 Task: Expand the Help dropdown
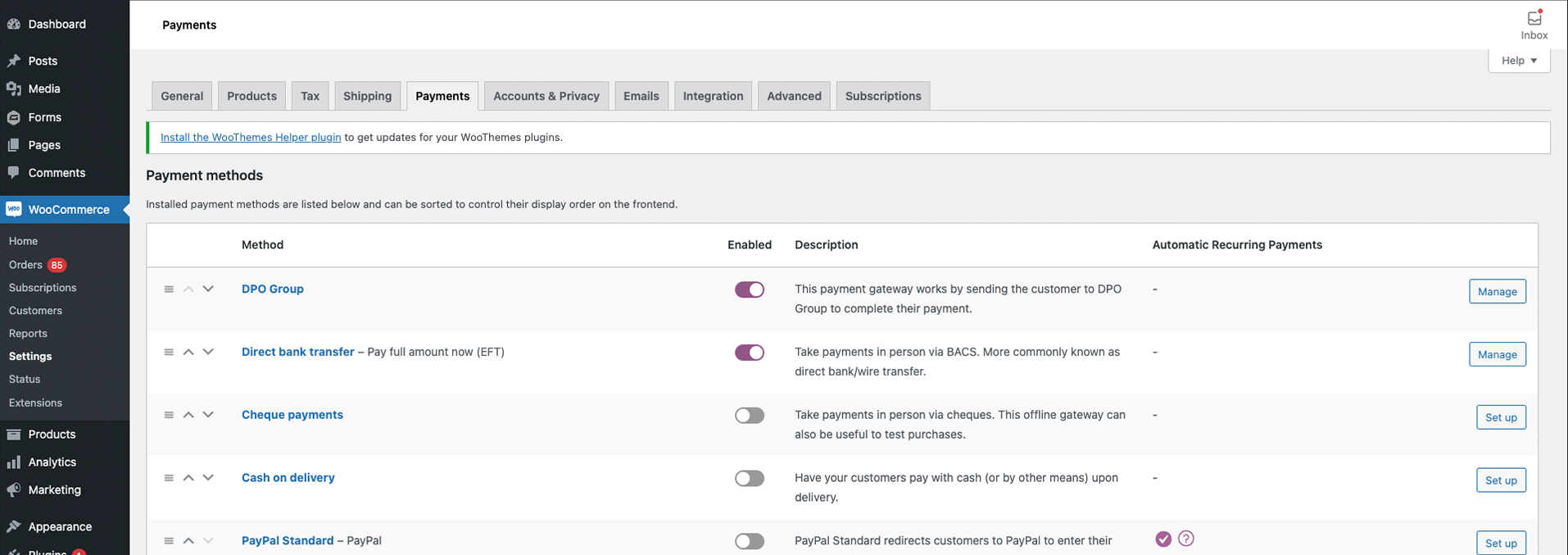click(x=1519, y=61)
